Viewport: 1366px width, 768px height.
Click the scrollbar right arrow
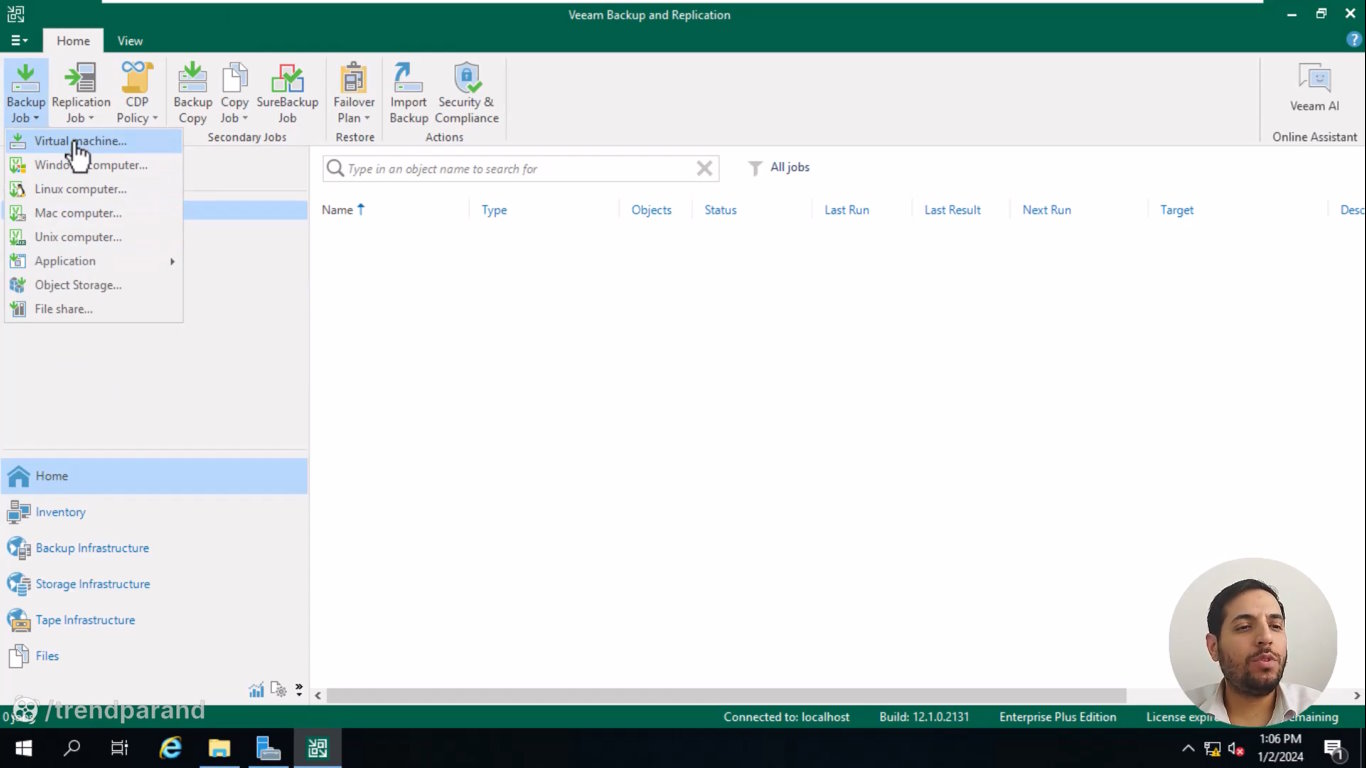coord(1357,695)
